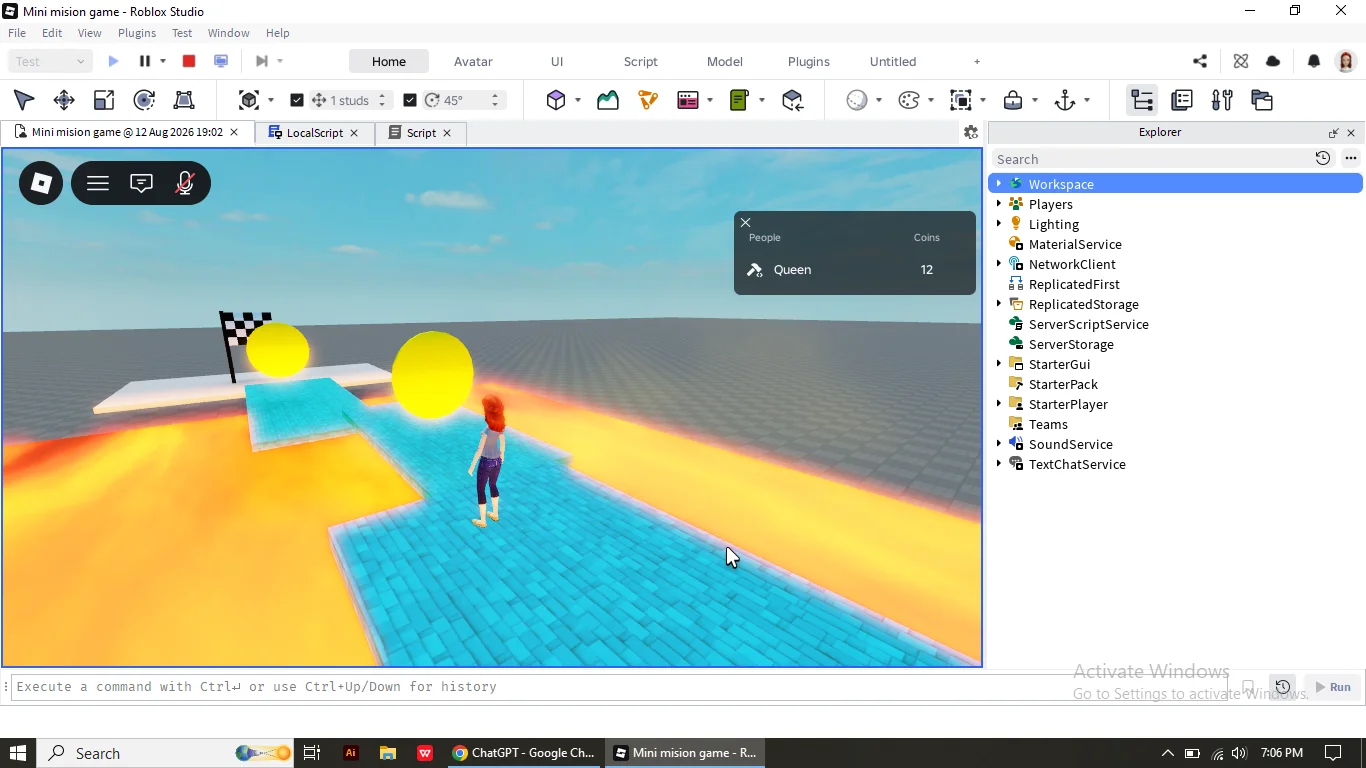1366x768 pixels.
Task: Pause the running playtest
Action: click(145, 61)
